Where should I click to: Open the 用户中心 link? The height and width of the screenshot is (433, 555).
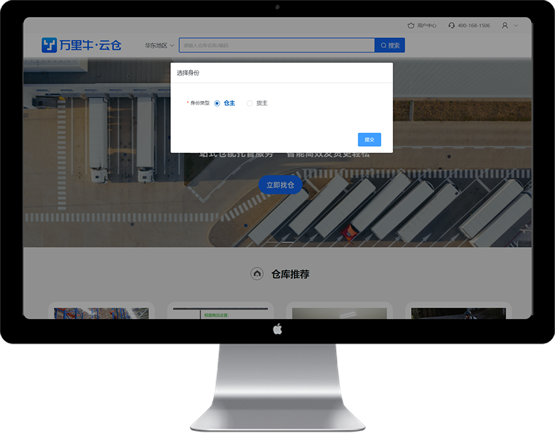tap(427, 25)
